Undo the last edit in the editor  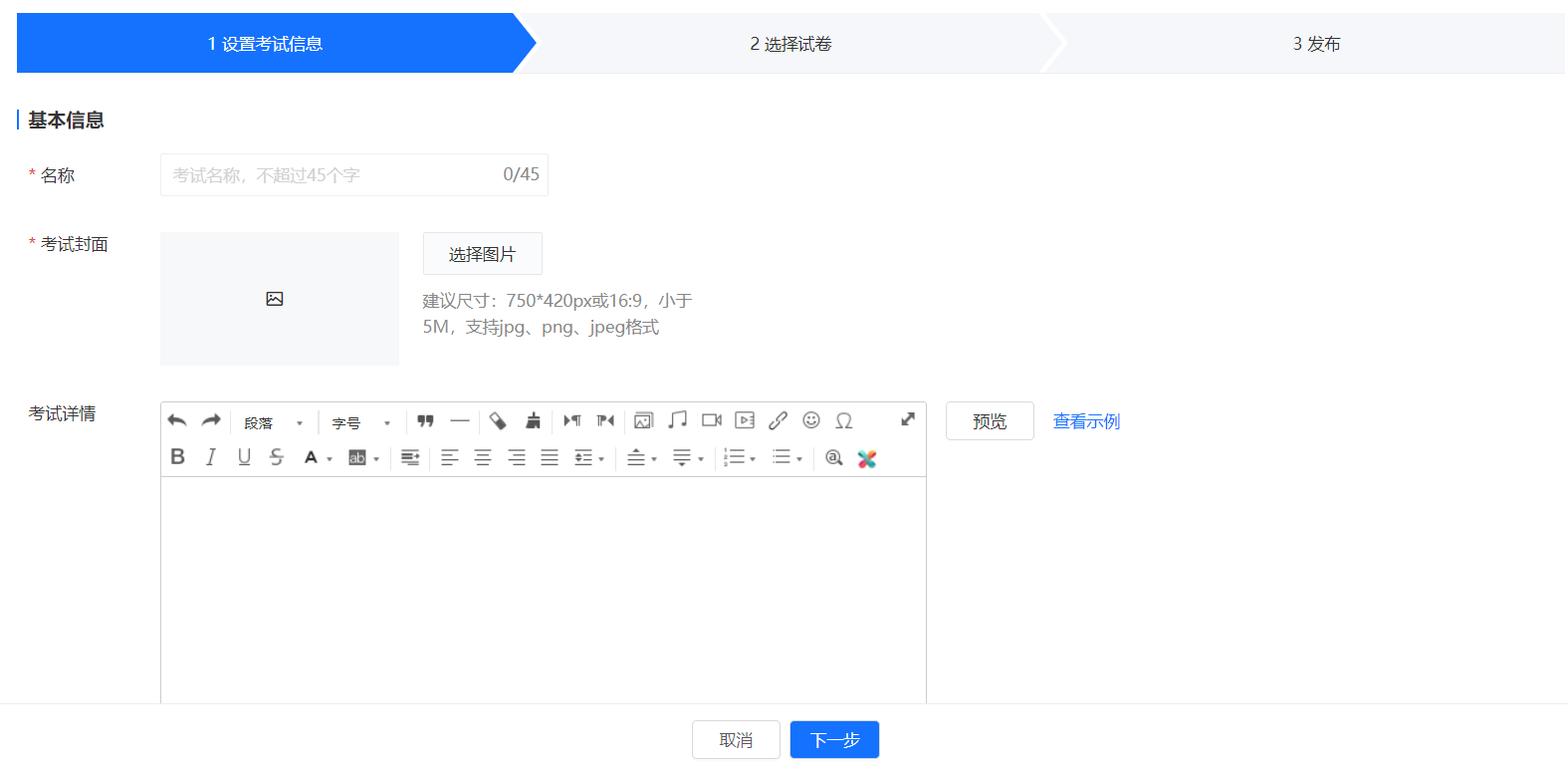point(177,420)
